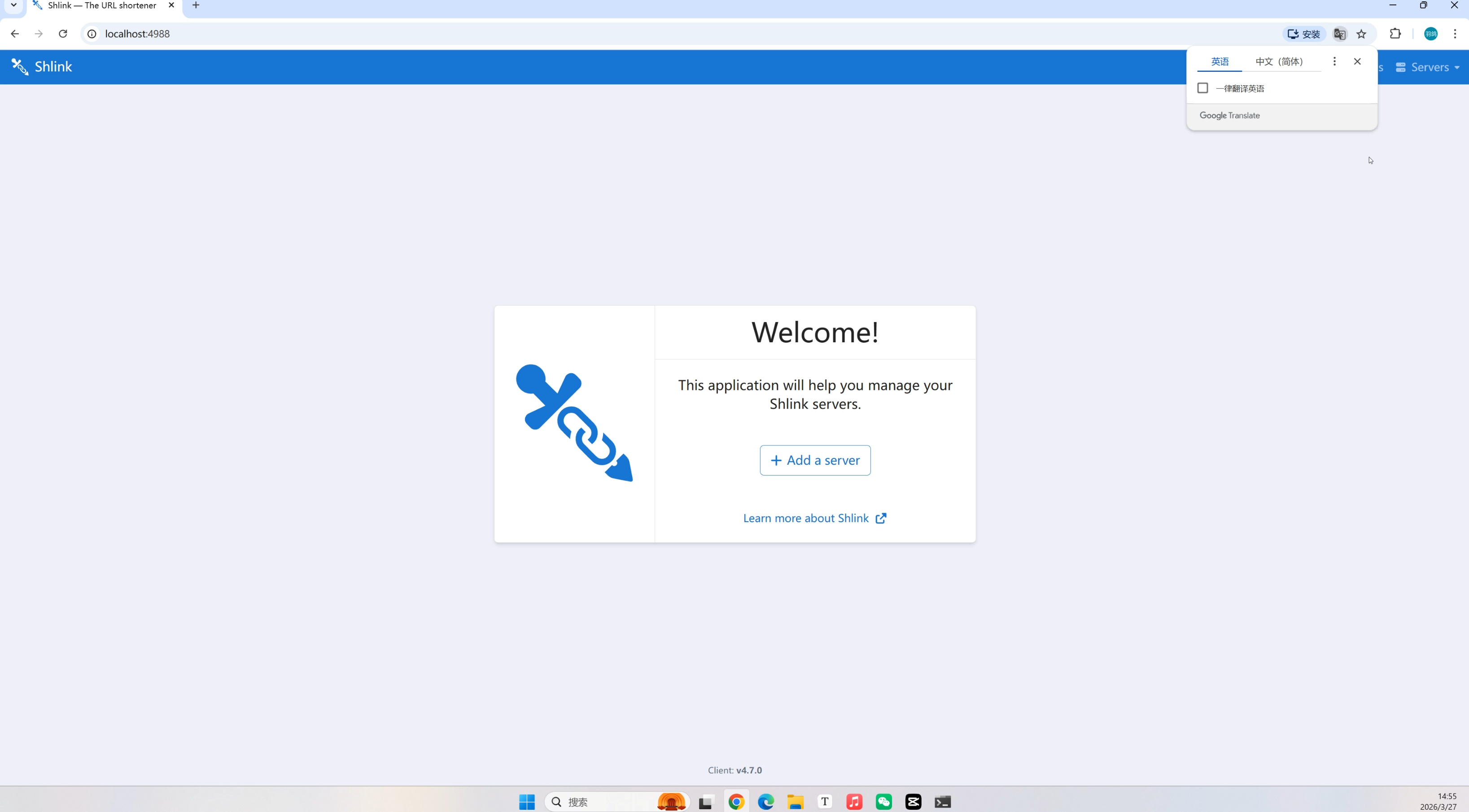Open the Chrome profile avatar

click(1430, 34)
